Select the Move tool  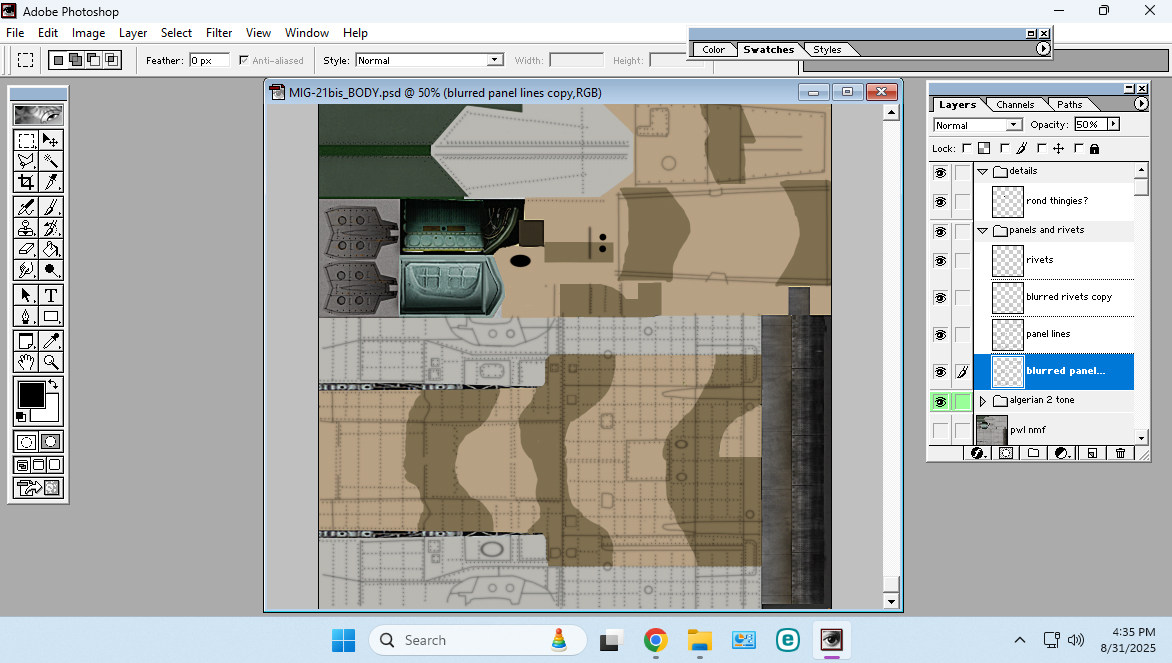tap(51, 140)
